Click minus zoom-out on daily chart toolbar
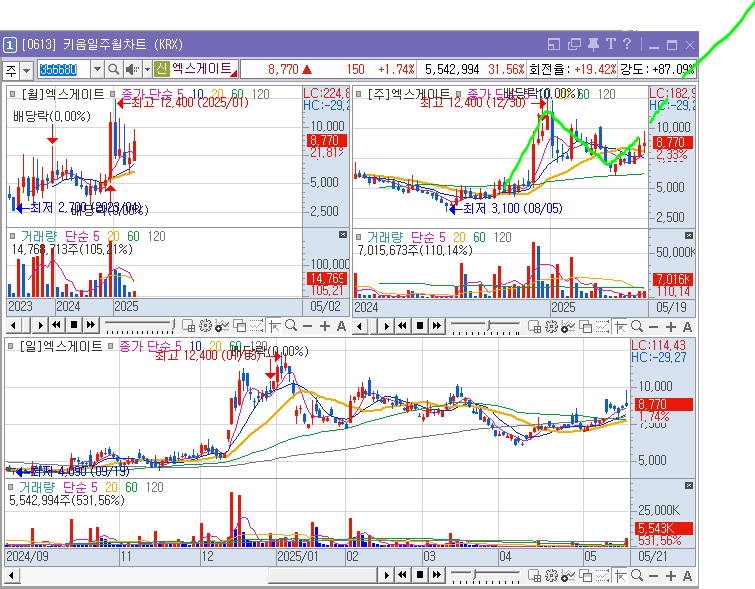 point(653,576)
